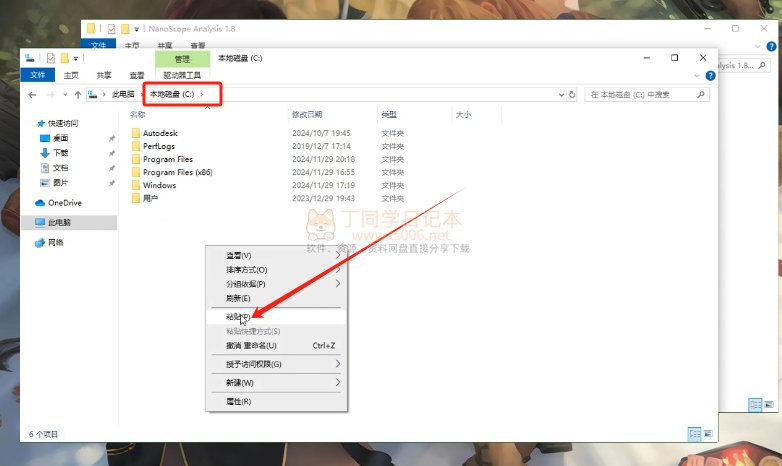
Task: Select the Autodesk folder
Action: (x=160, y=133)
